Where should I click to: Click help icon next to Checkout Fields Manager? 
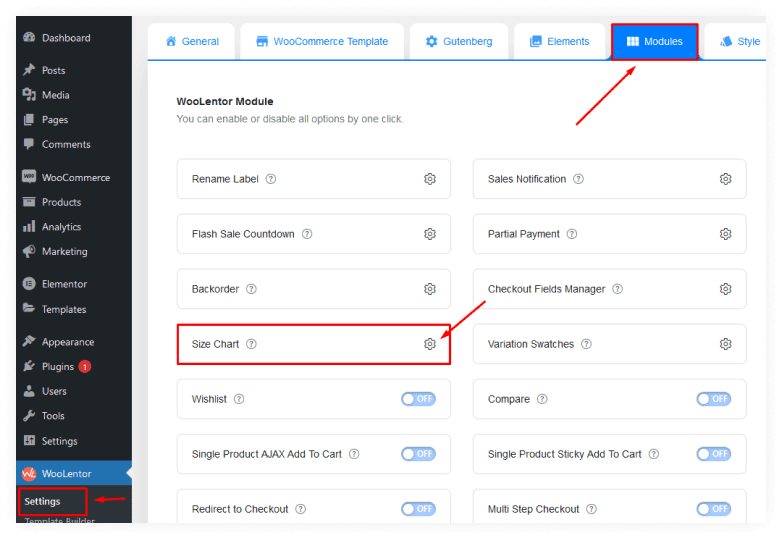click(617, 289)
